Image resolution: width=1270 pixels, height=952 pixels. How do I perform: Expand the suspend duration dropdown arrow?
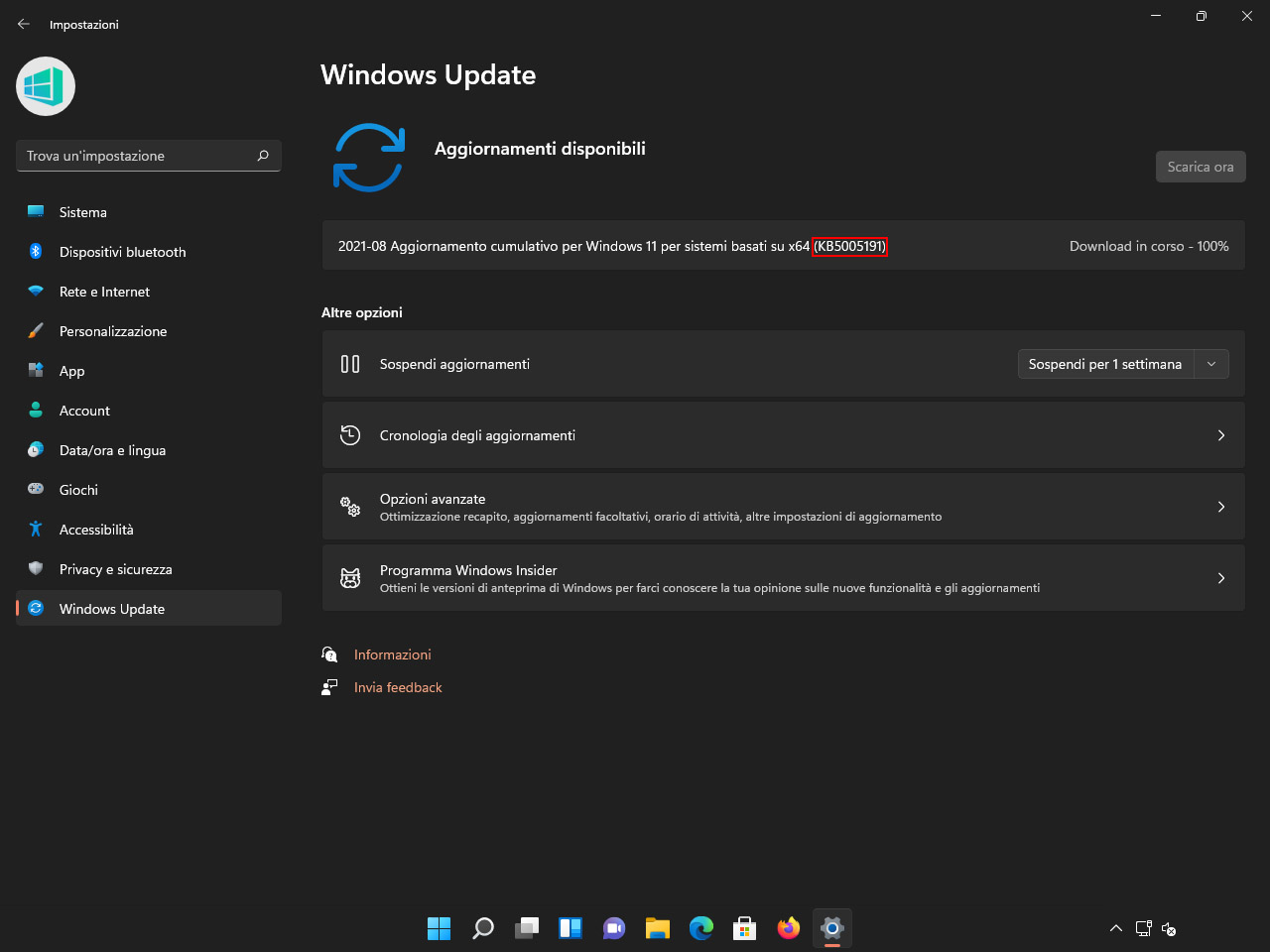[1211, 364]
